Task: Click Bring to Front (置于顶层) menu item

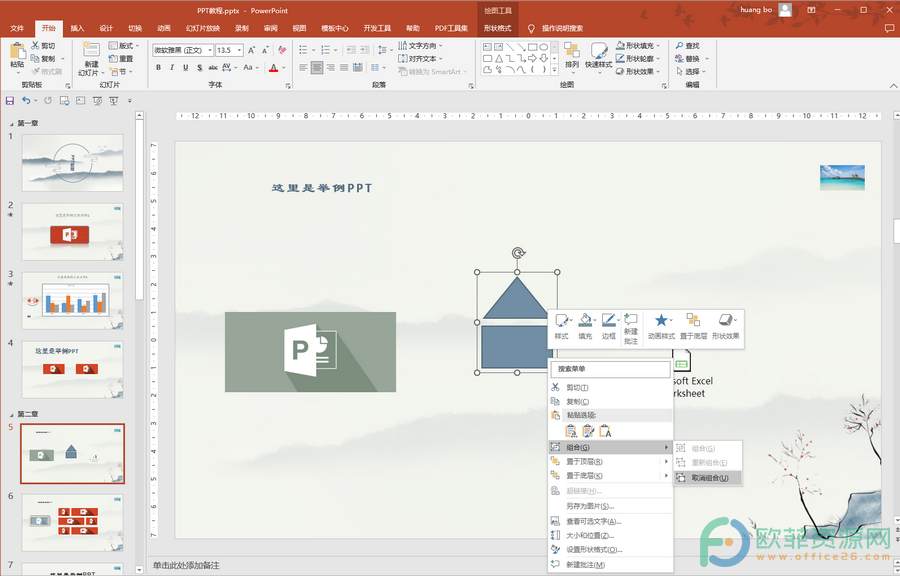Action: point(611,461)
